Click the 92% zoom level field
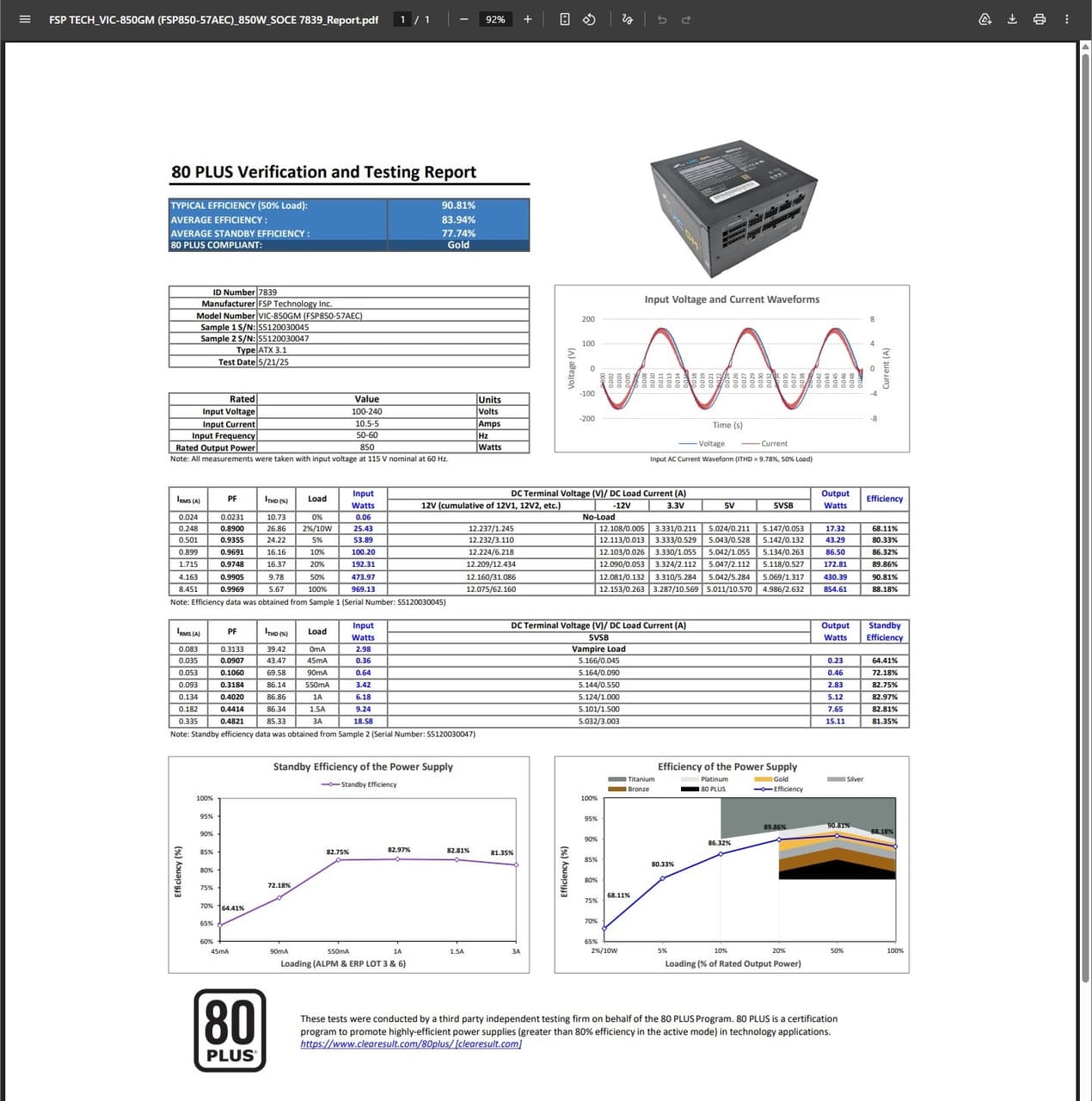This screenshot has width=1092, height=1101. 495,19
